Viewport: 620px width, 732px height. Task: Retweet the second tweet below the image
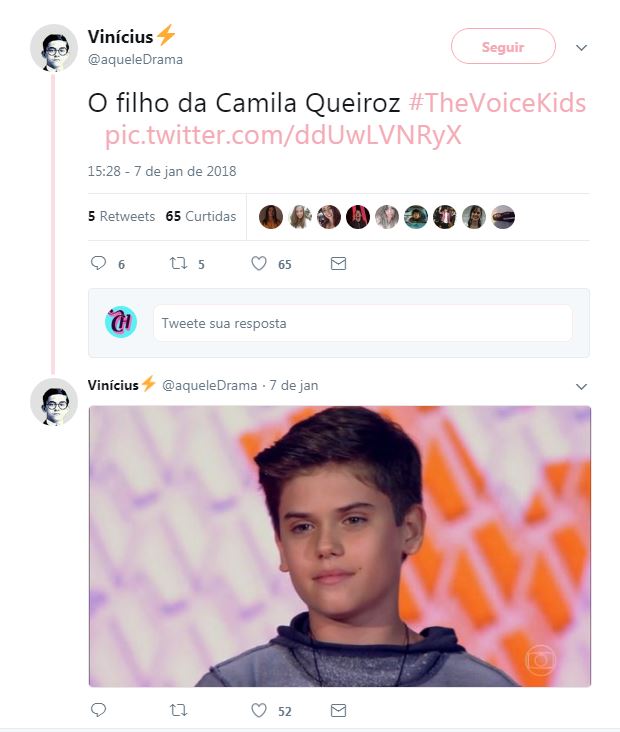pos(178,711)
